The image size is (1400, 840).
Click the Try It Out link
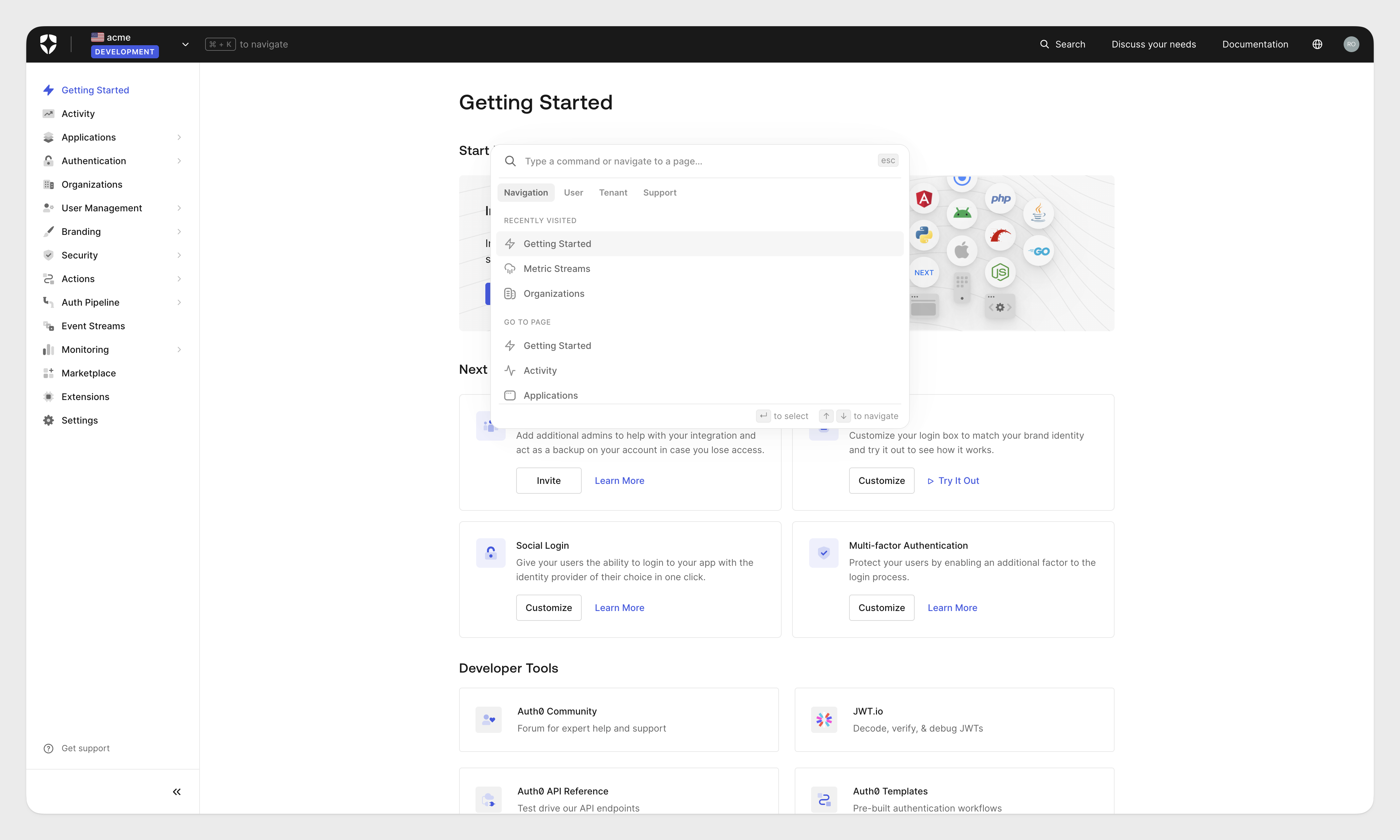coord(953,481)
